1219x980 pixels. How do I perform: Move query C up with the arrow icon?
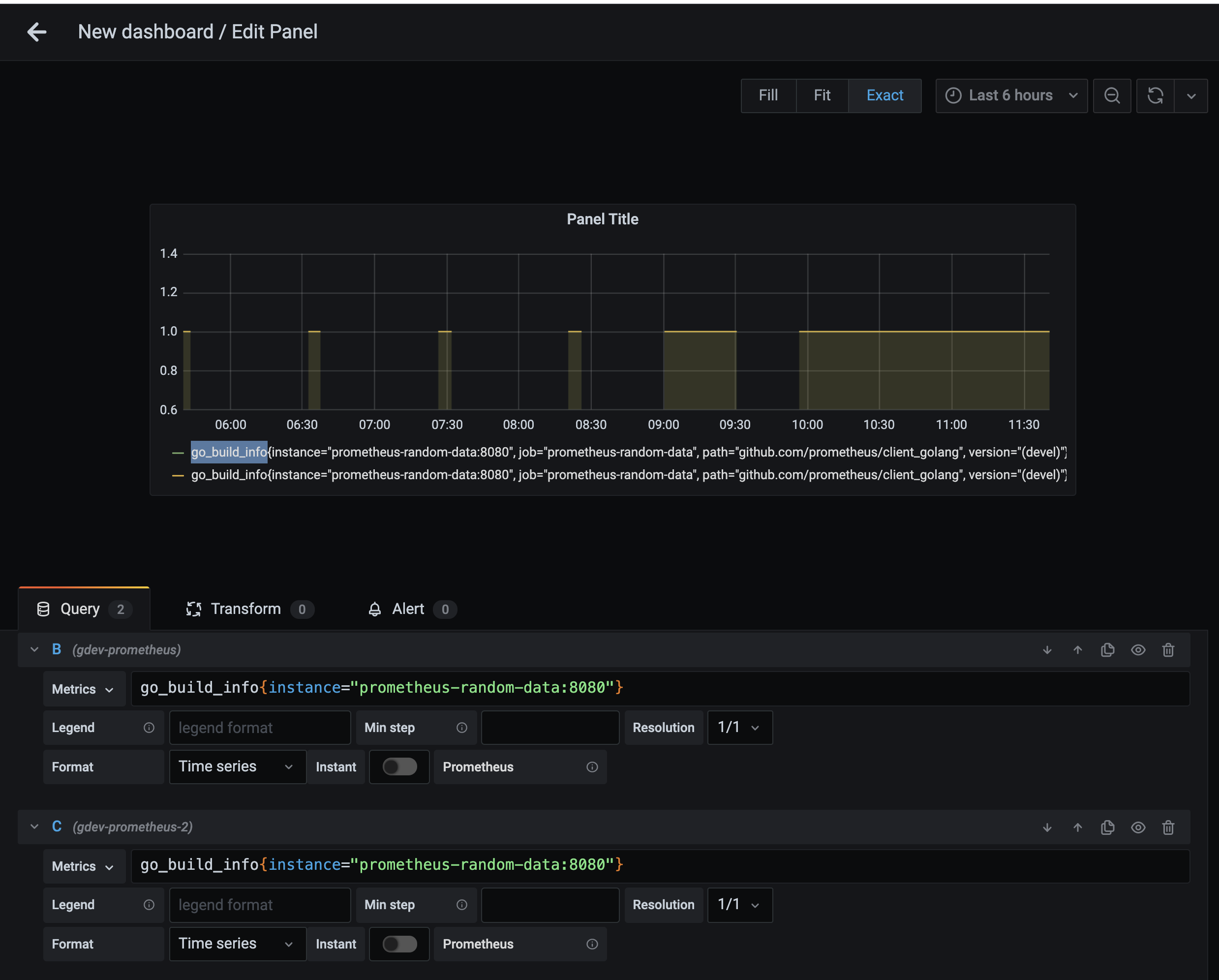click(1078, 827)
